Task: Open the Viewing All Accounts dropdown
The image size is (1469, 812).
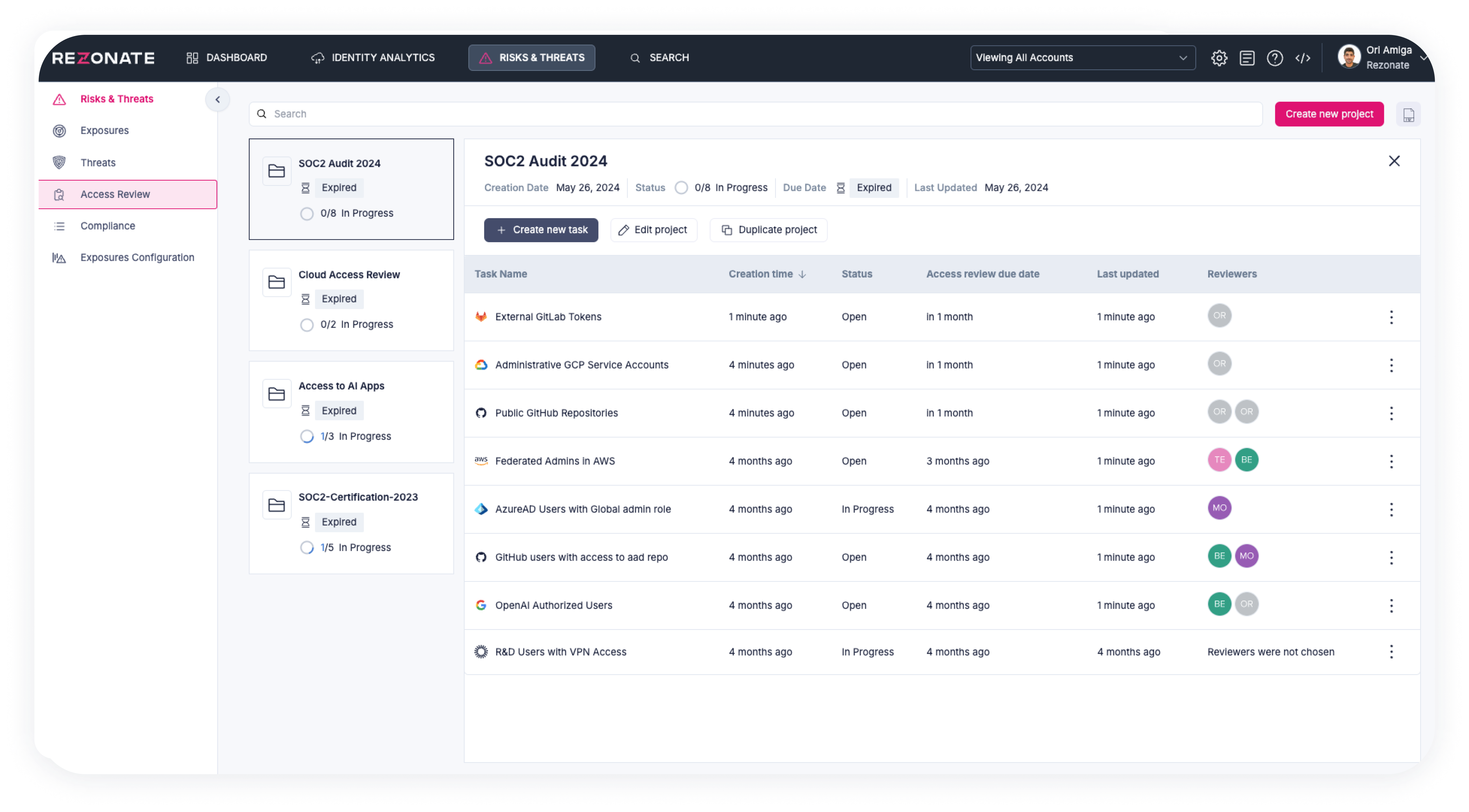Action: [x=1082, y=58]
